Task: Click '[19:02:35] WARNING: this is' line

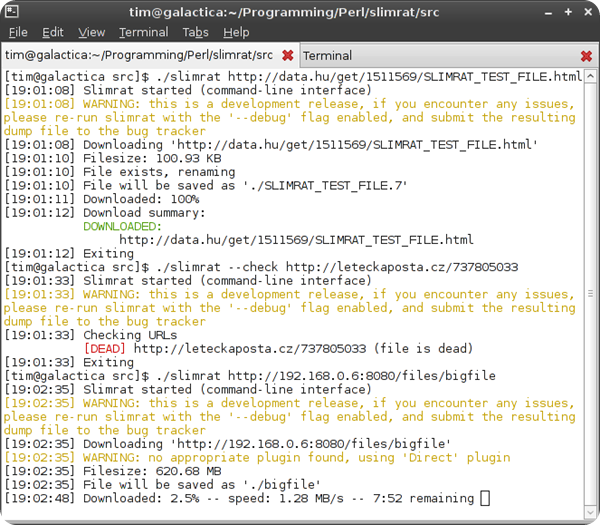Action: [x=289, y=403]
